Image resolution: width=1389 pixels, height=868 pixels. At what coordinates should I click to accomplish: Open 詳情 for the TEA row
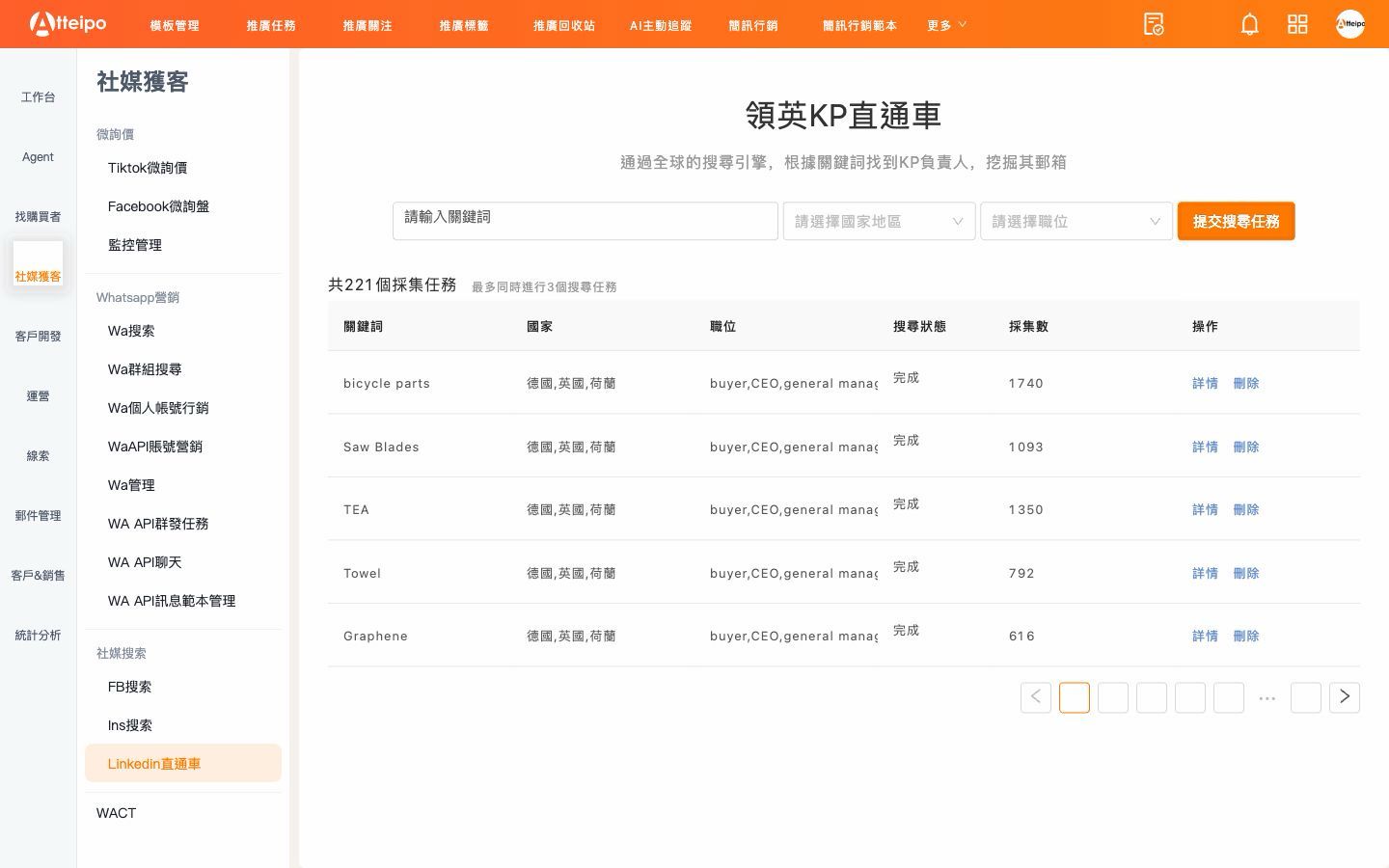pos(1205,509)
